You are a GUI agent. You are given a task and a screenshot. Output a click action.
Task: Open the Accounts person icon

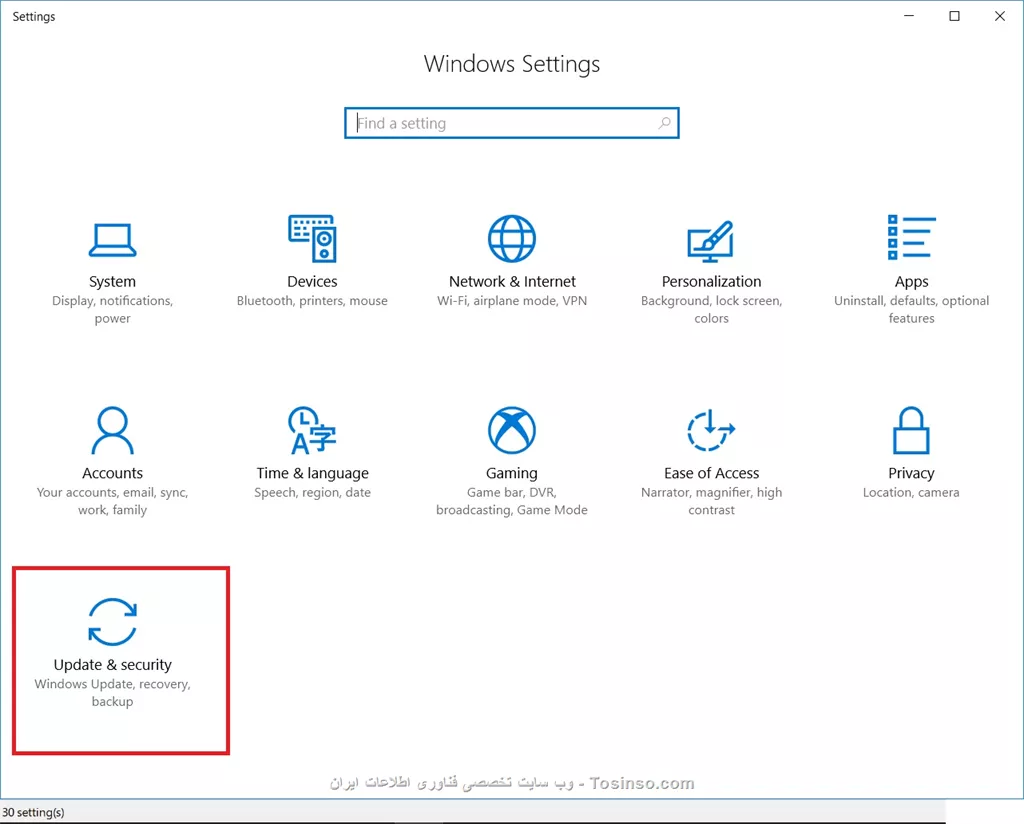point(112,430)
